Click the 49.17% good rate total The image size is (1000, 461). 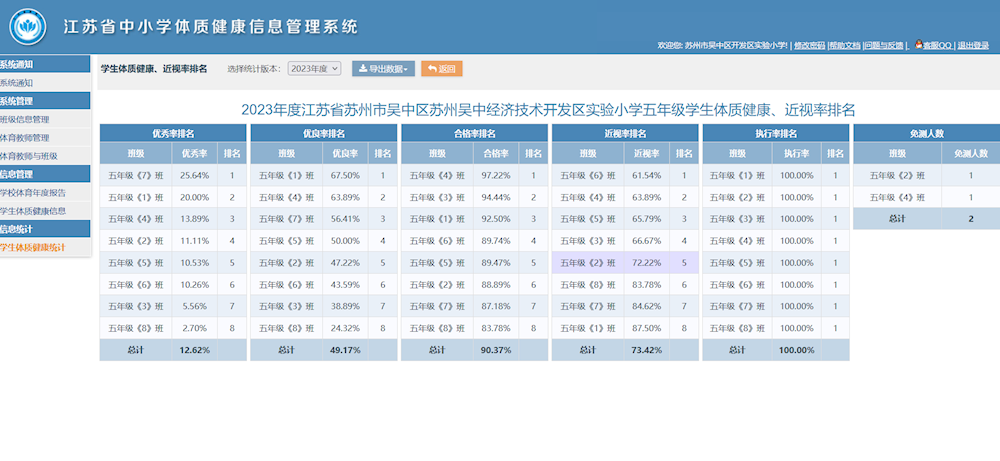click(345, 350)
